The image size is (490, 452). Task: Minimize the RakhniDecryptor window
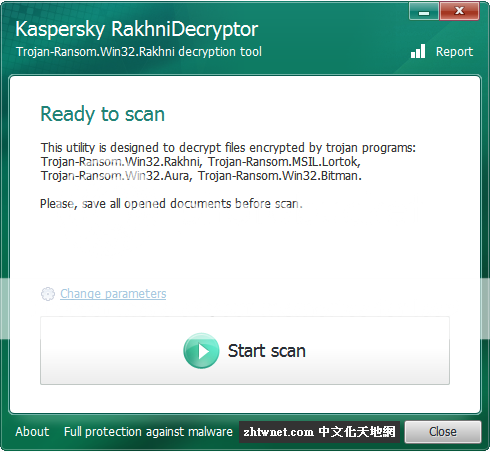click(424, 12)
